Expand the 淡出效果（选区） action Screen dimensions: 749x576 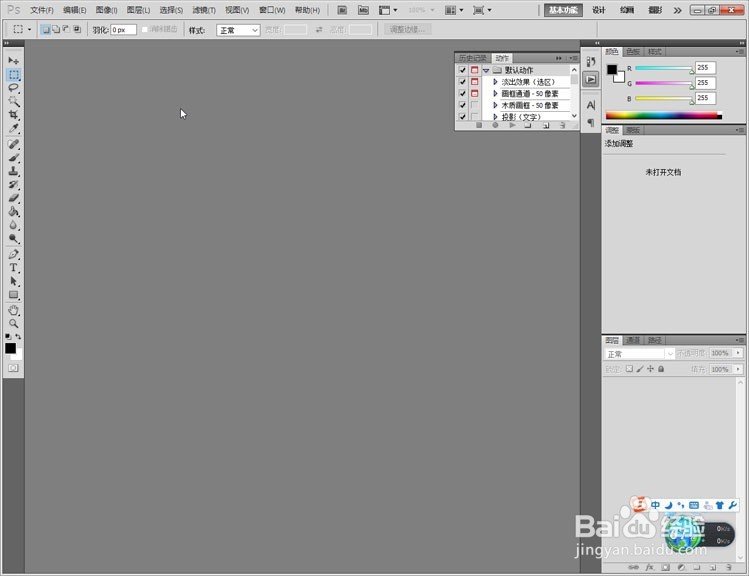coord(495,82)
